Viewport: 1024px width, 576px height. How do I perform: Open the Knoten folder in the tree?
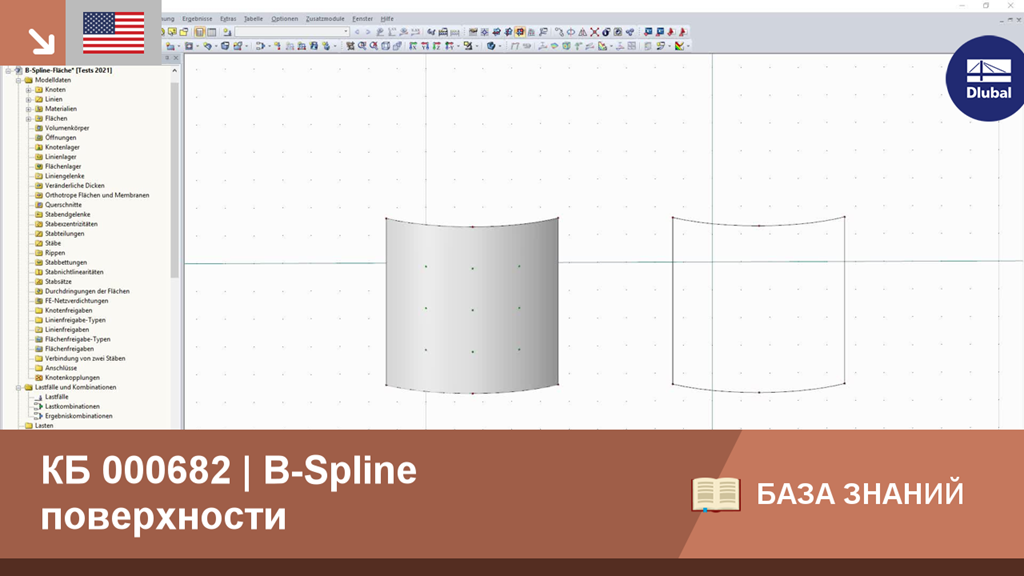pos(55,89)
